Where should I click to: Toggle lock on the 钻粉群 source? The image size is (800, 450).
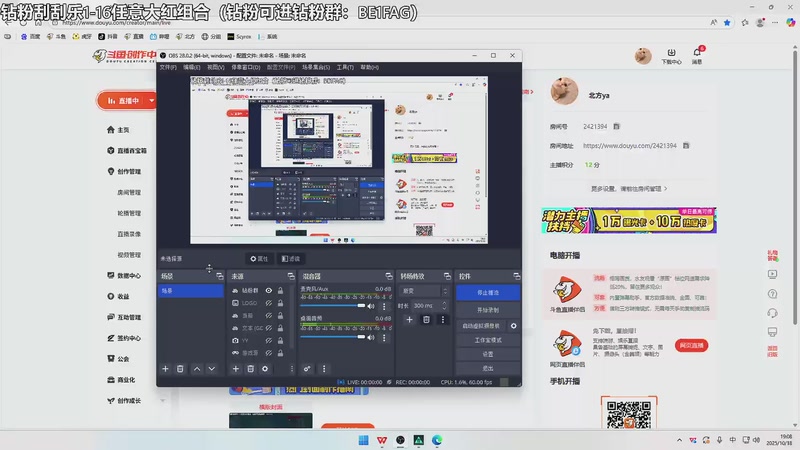tap(280, 290)
